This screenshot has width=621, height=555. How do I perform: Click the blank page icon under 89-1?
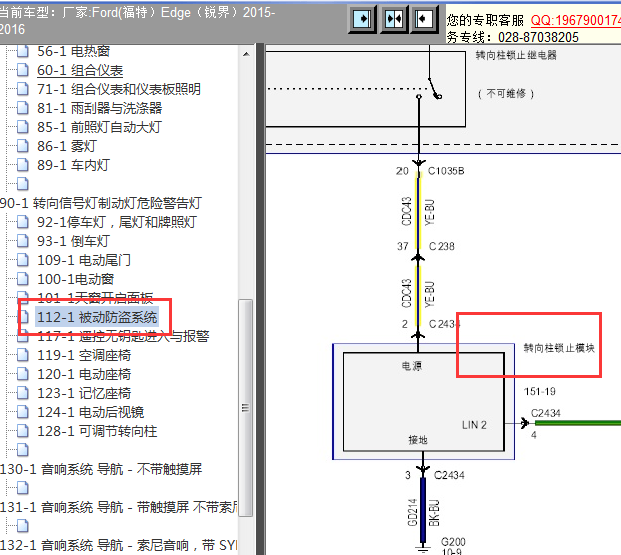(23, 184)
